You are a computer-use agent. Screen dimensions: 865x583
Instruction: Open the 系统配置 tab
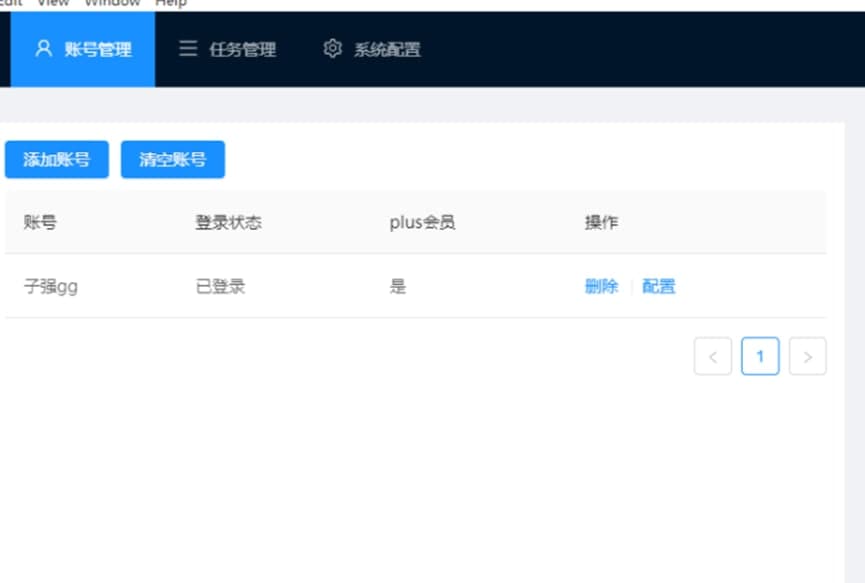386,49
